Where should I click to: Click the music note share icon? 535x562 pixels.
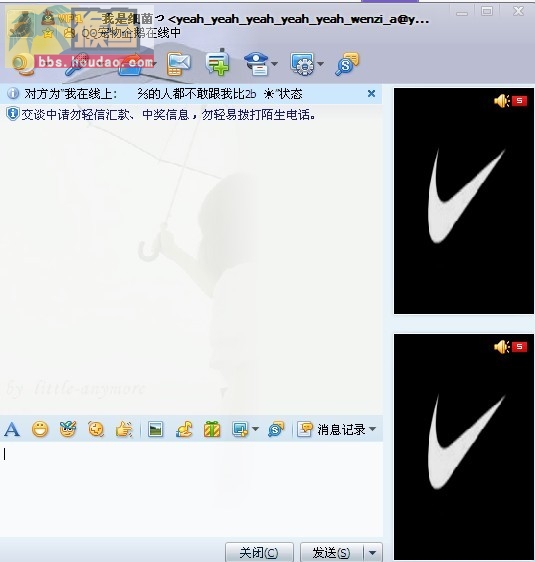(184, 429)
